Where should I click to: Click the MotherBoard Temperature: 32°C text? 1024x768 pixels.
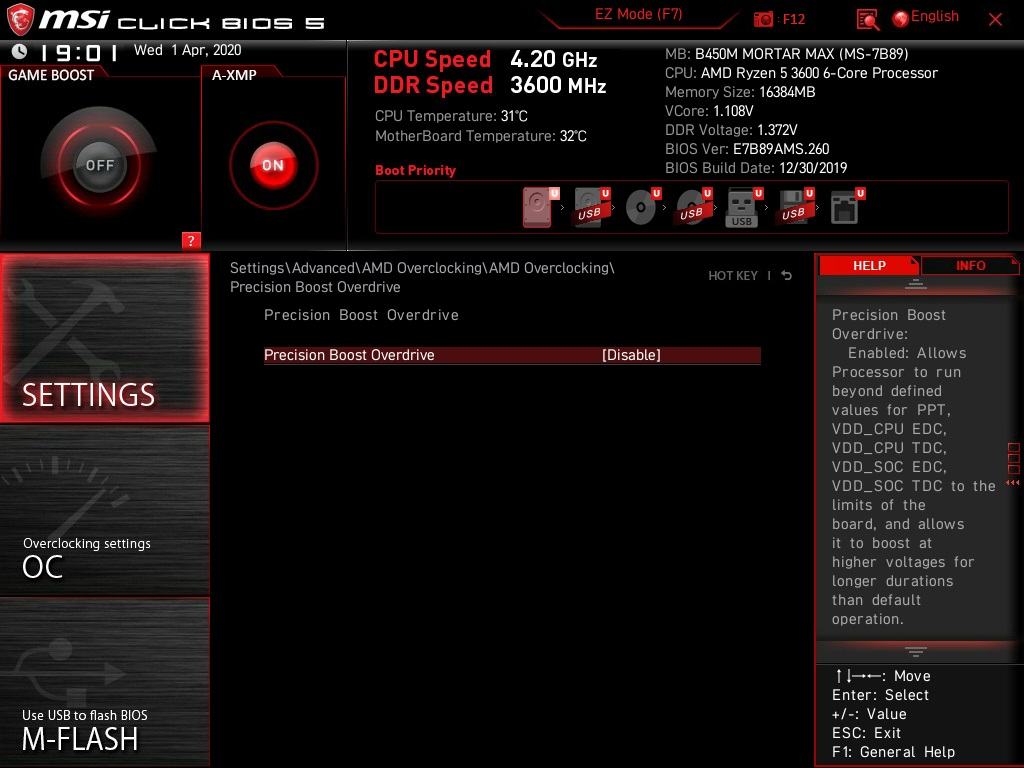[481, 136]
